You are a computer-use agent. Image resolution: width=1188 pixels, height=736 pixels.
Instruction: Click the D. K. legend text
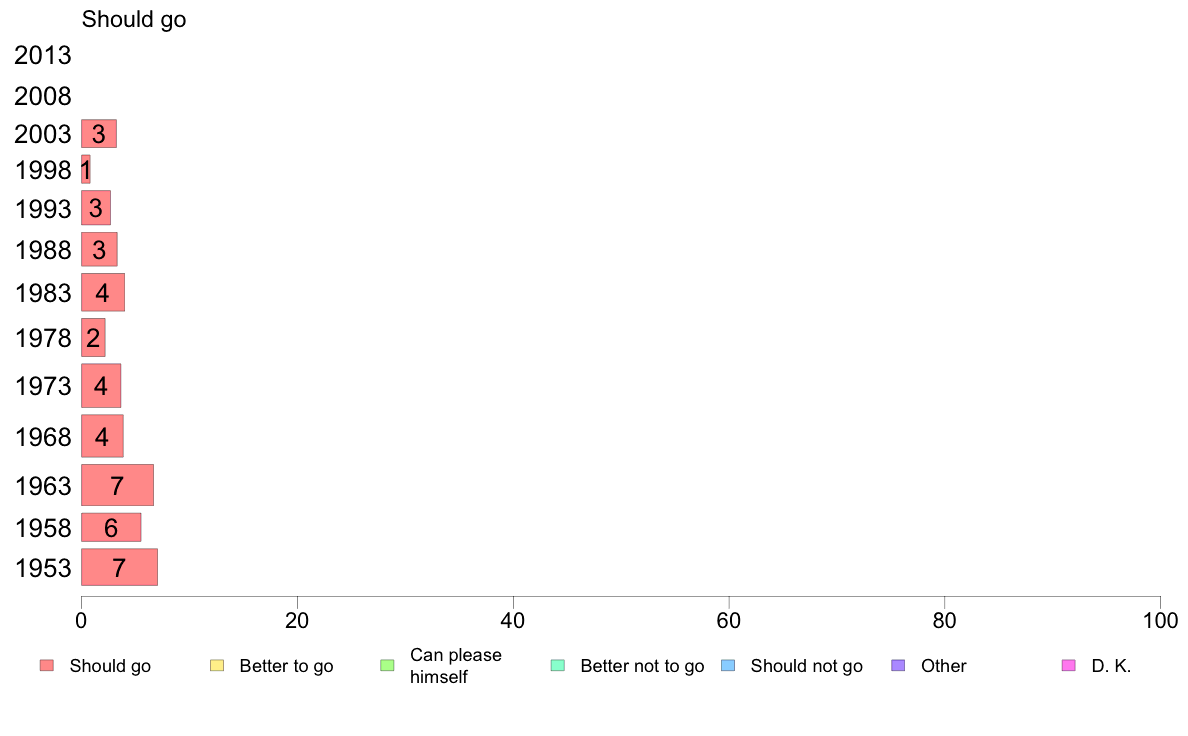tap(1111, 666)
